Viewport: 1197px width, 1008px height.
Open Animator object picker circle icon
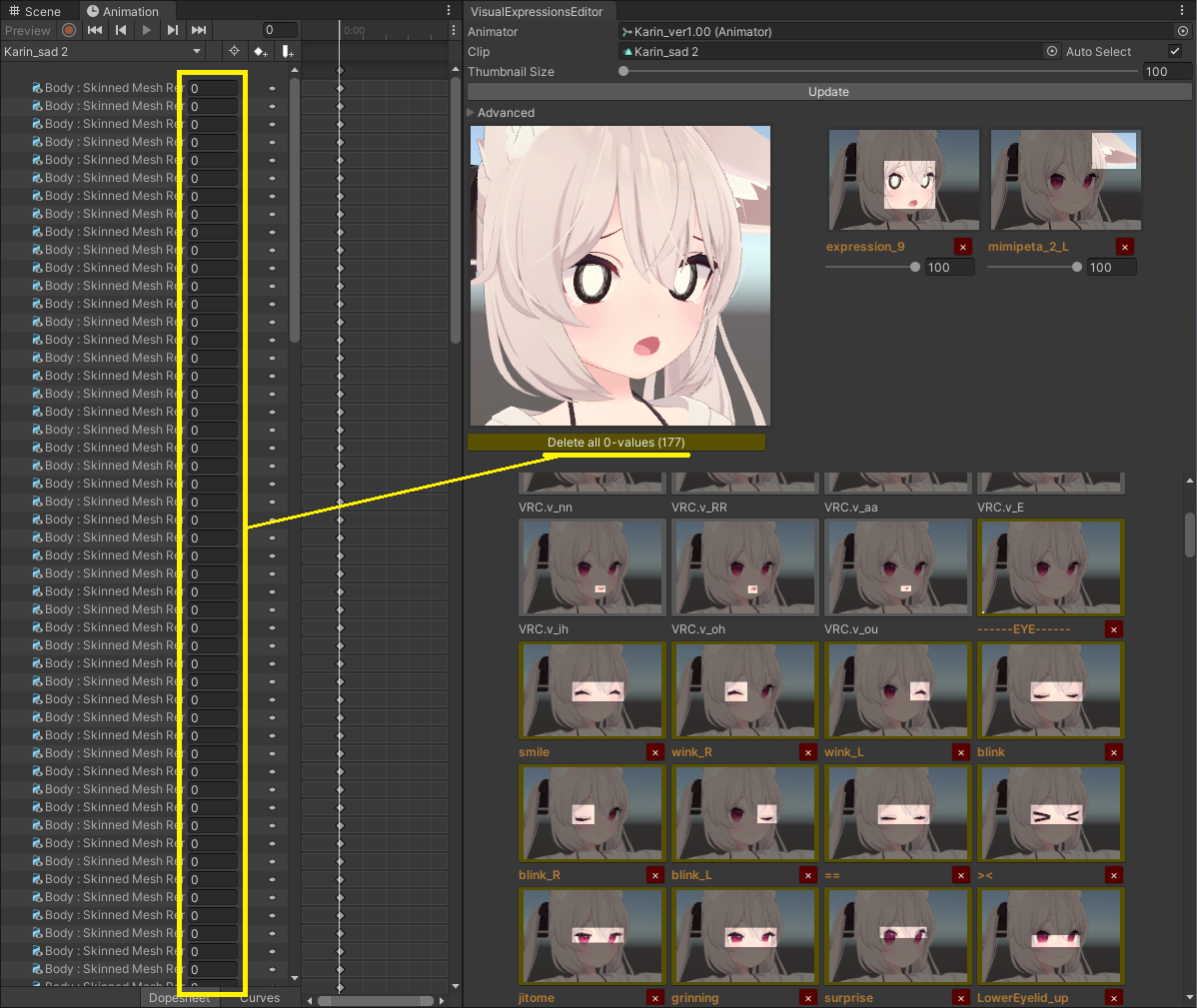tap(1182, 31)
